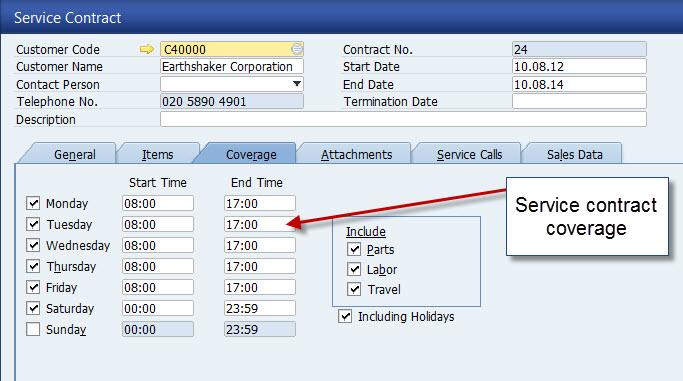683x381 pixels.
Task: Click the Customer Name field
Action: (232, 66)
